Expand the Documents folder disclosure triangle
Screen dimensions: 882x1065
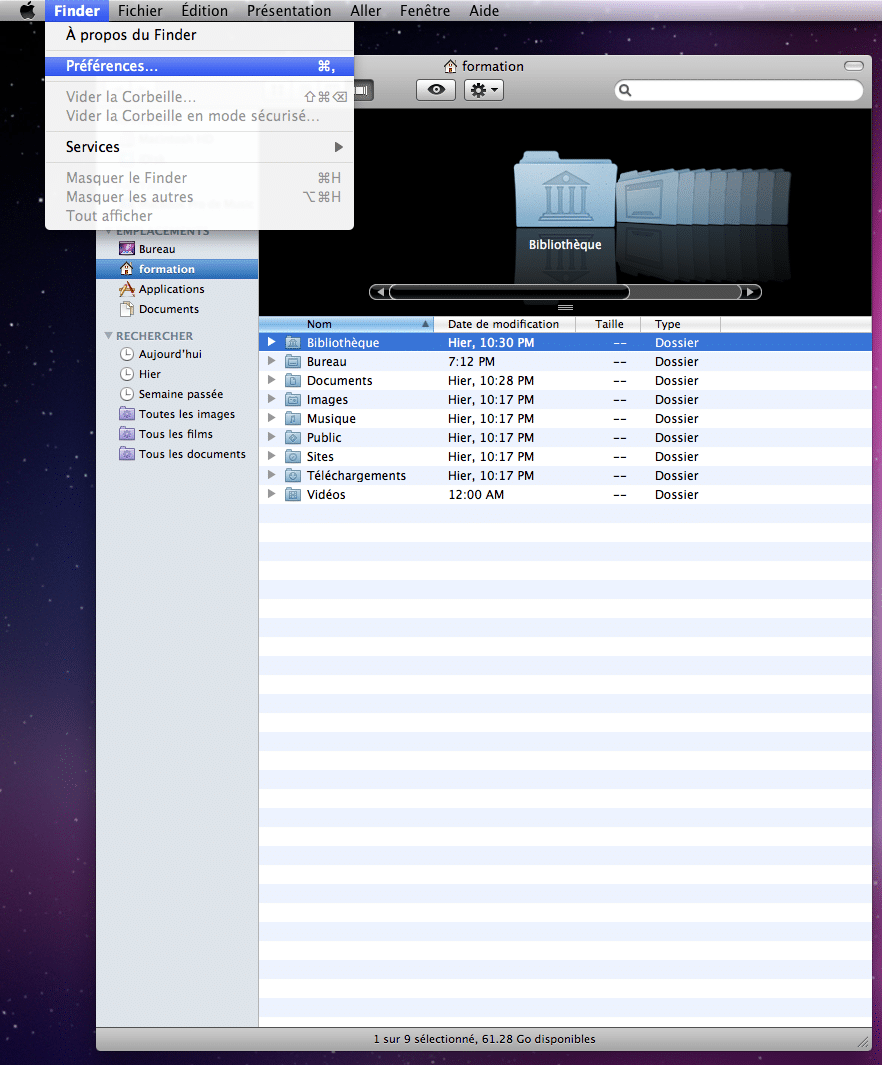pos(272,380)
